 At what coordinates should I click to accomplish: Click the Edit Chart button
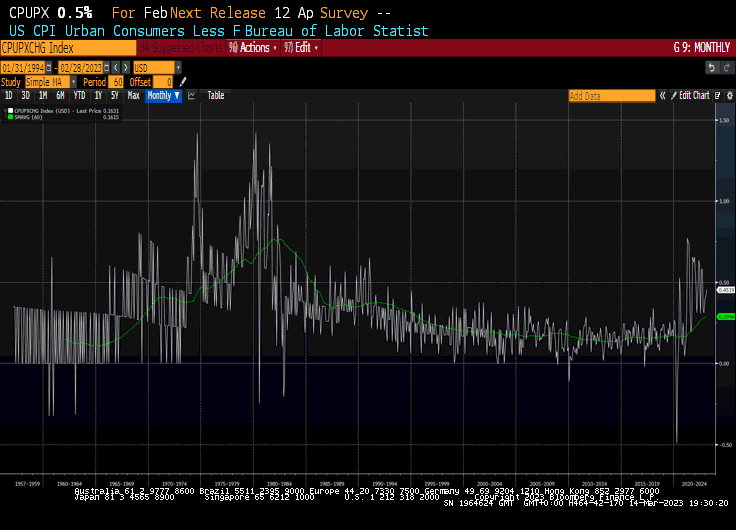(x=694, y=96)
